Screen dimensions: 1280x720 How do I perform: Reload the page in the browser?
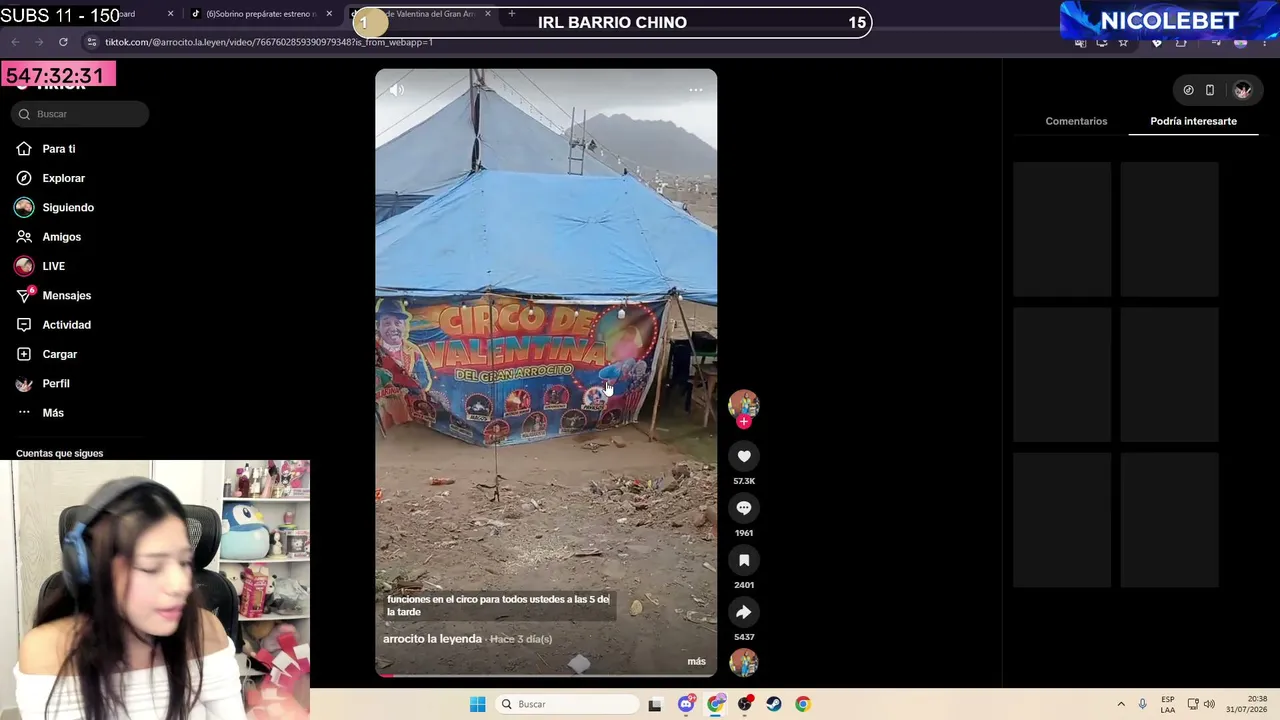point(63,42)
